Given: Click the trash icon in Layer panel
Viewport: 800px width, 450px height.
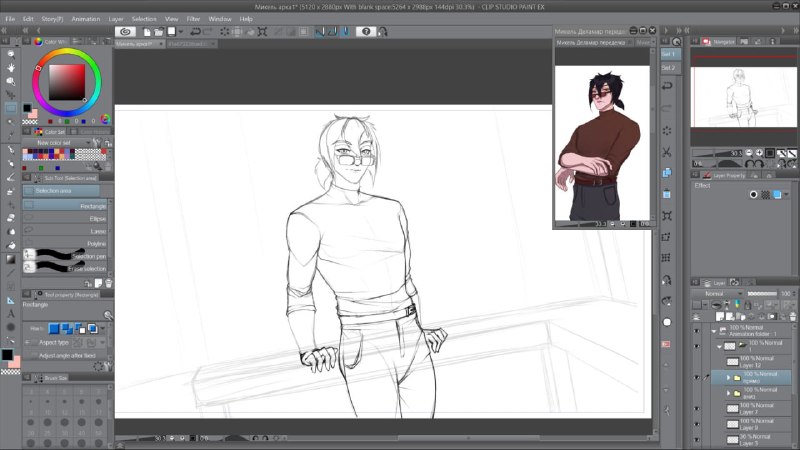Looking at the screenshot, I should pos(792,317).
